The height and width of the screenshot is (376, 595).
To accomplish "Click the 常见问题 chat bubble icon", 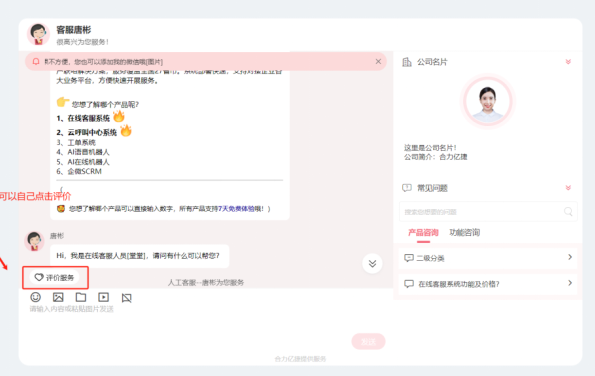I will tap(407, 188).
